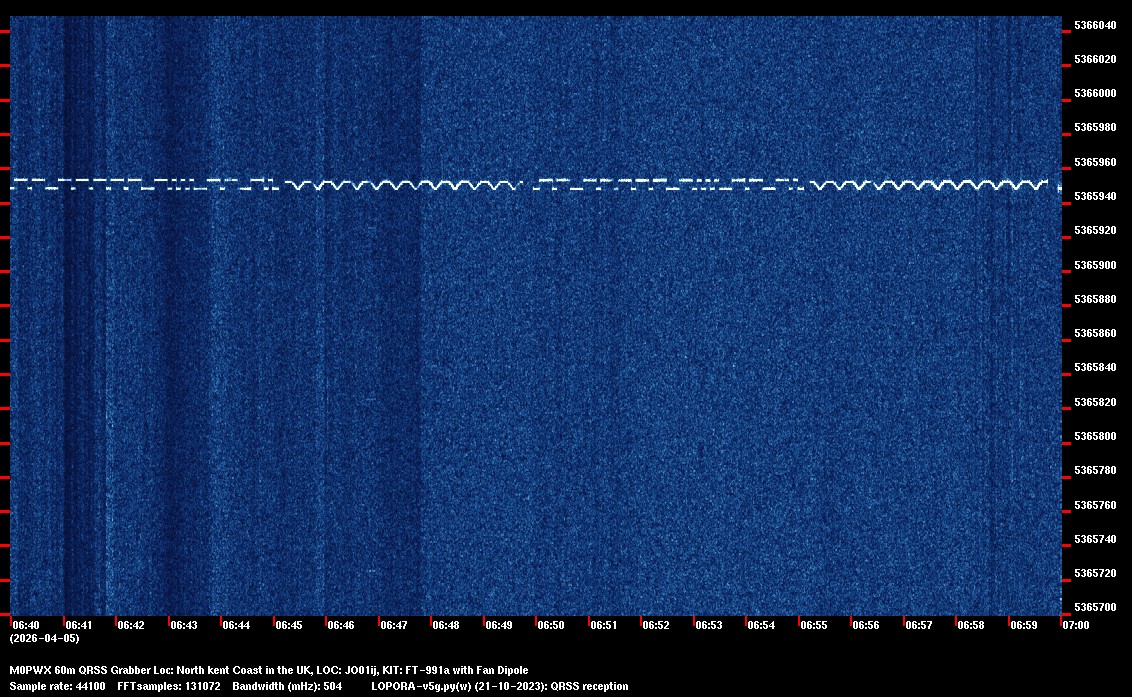1132x697 pixels.
Task: Select the 06:48 time tick label
Action: pos(446,625)
